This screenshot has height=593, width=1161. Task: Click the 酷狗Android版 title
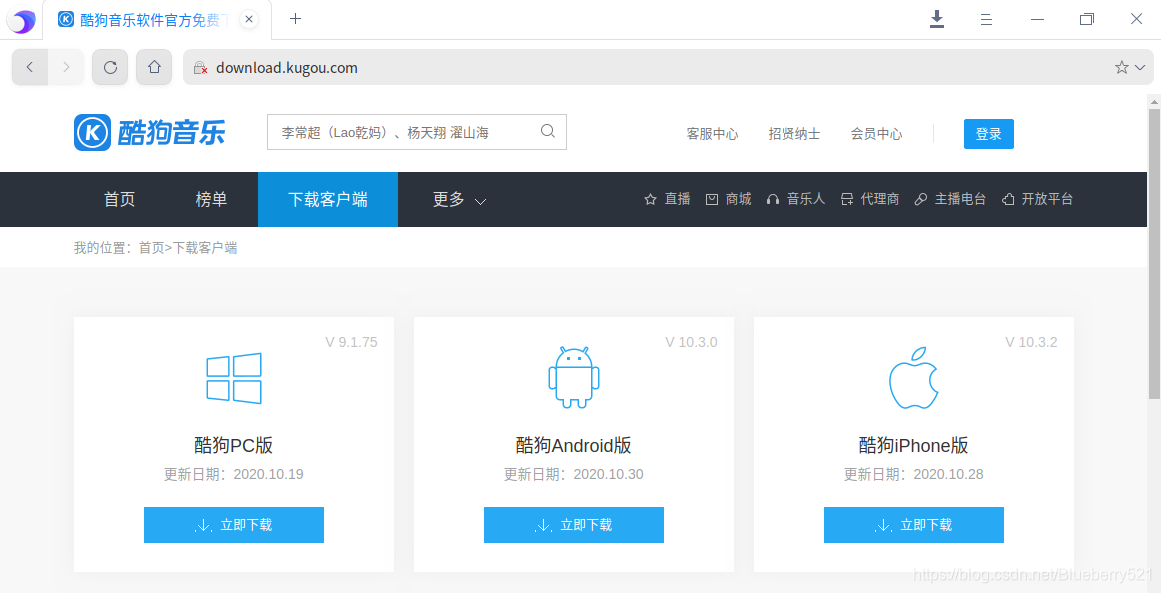tap(574, 446)
